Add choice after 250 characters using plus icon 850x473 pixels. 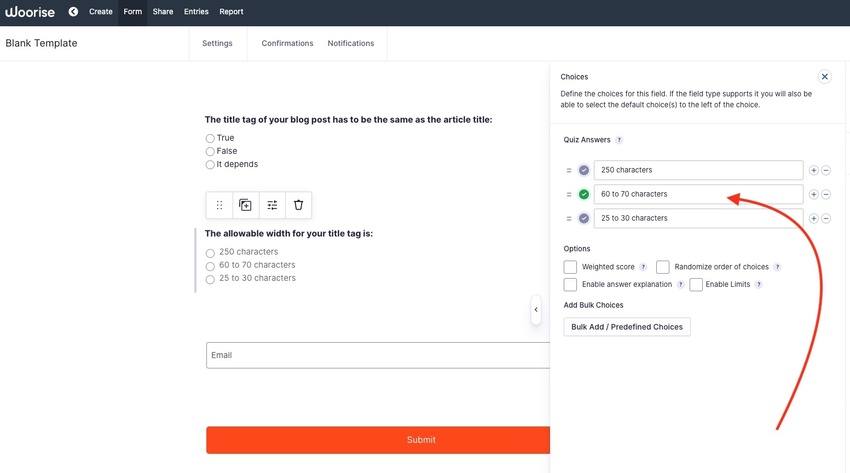coord(813,170)
